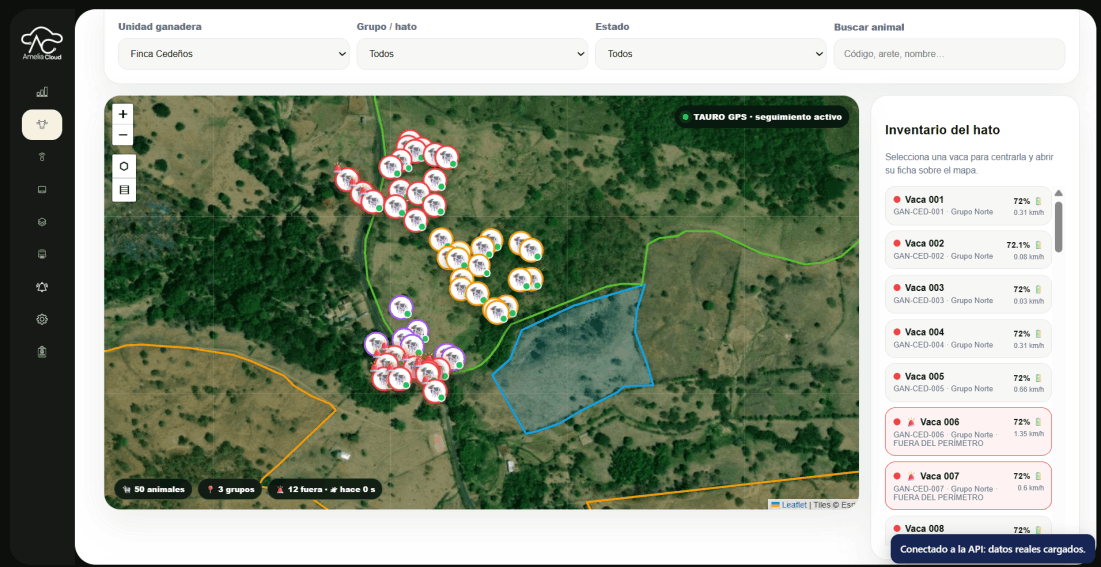Click the inventory list scrollbar thumb
Image resolution: width=1101 pixels, height=567 pixels.
[x=1058, y=226]
